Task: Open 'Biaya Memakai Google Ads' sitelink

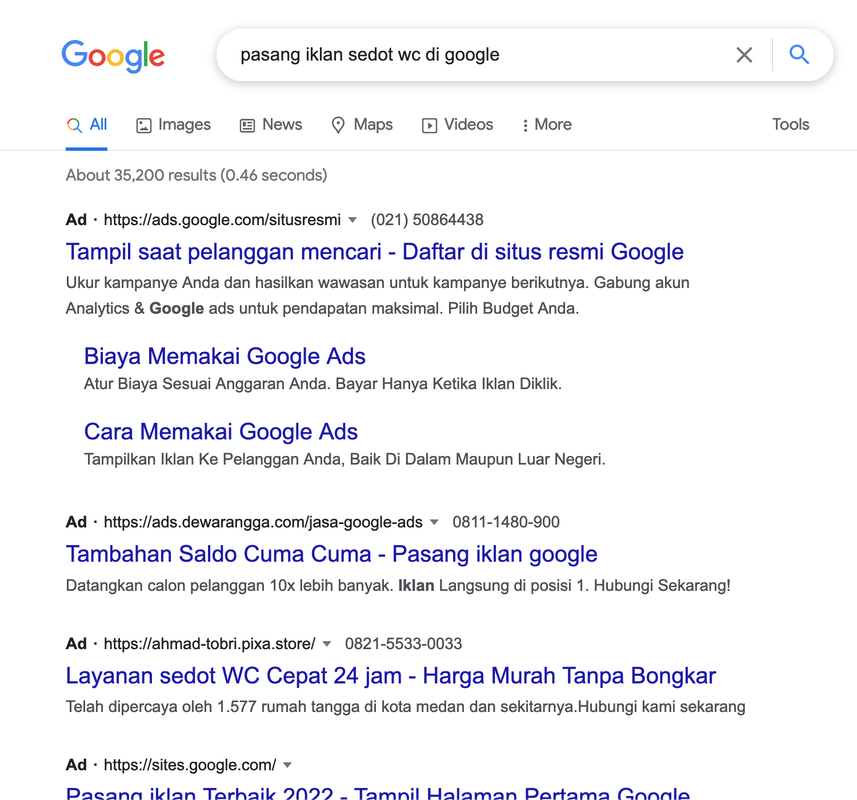Action: pyautogui.click(x=224, y=356)
